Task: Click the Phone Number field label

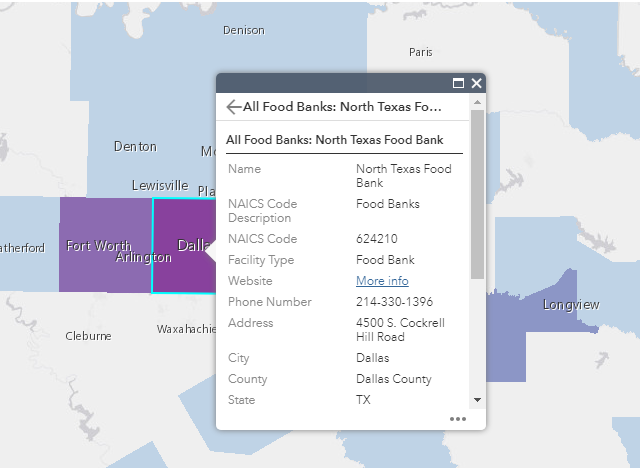Action: point(270,302)
